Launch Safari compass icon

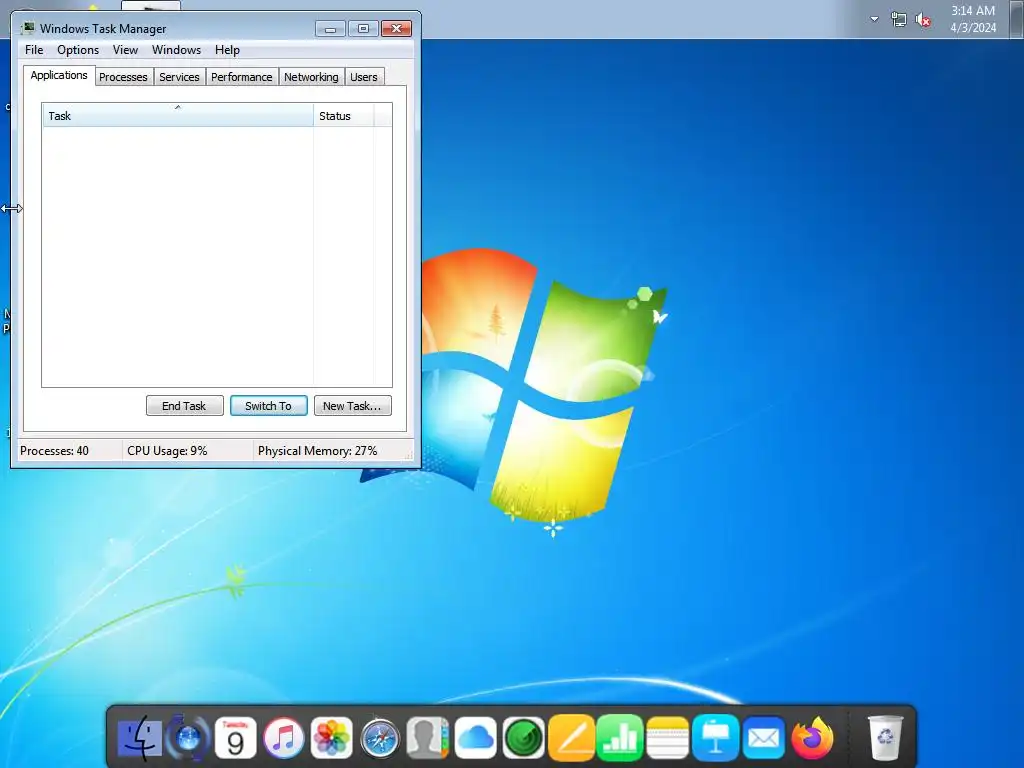coord(379,739)
